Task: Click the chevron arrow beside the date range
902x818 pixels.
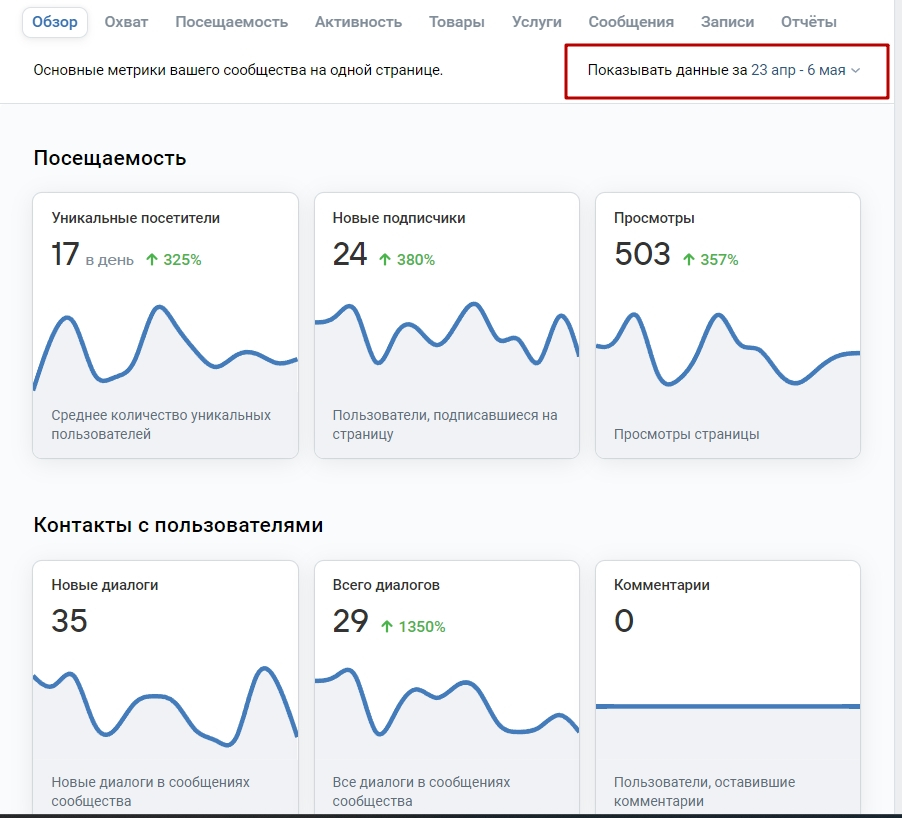Action: point(855,71)
